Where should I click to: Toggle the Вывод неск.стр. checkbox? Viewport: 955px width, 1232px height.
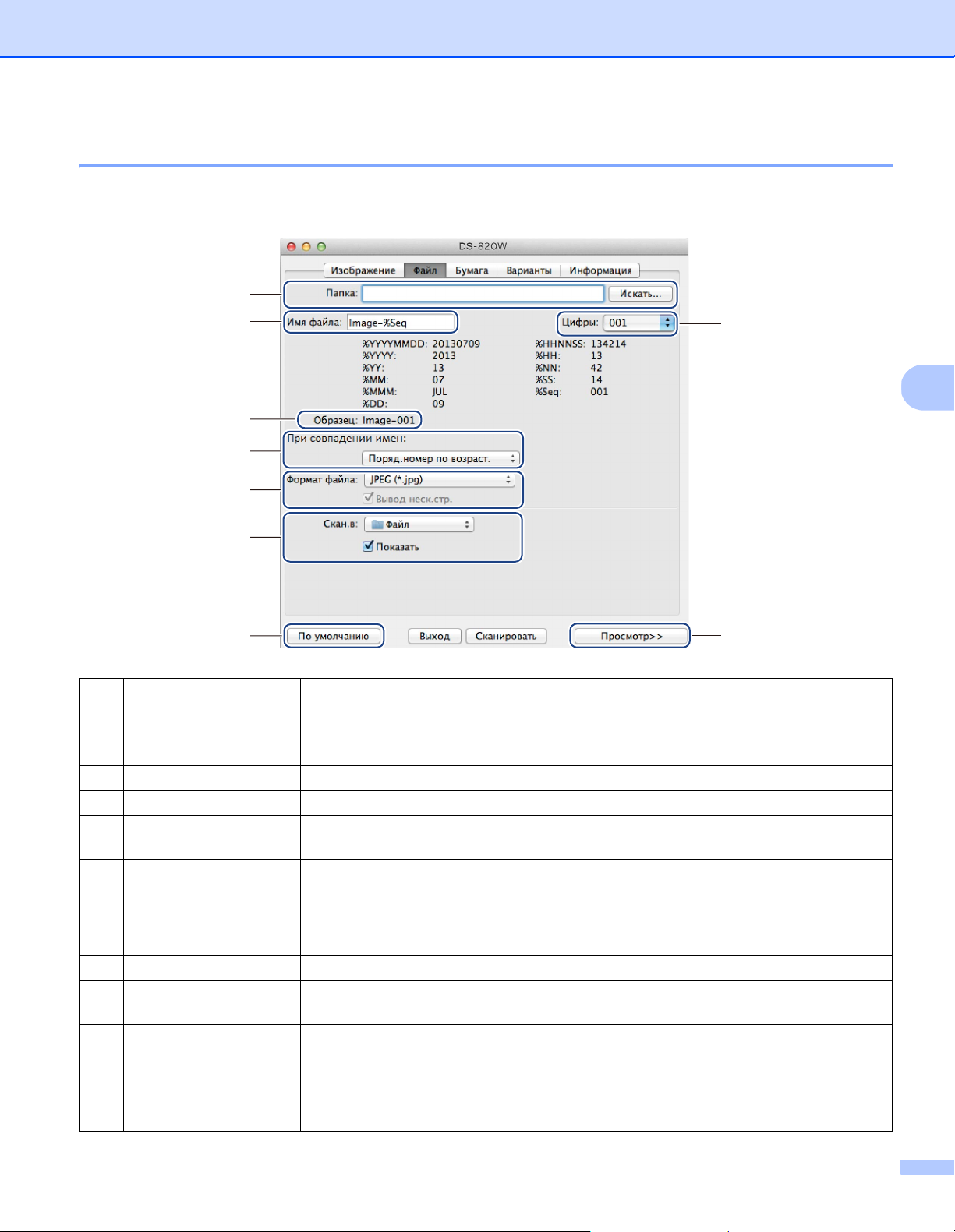coord(368,499)
